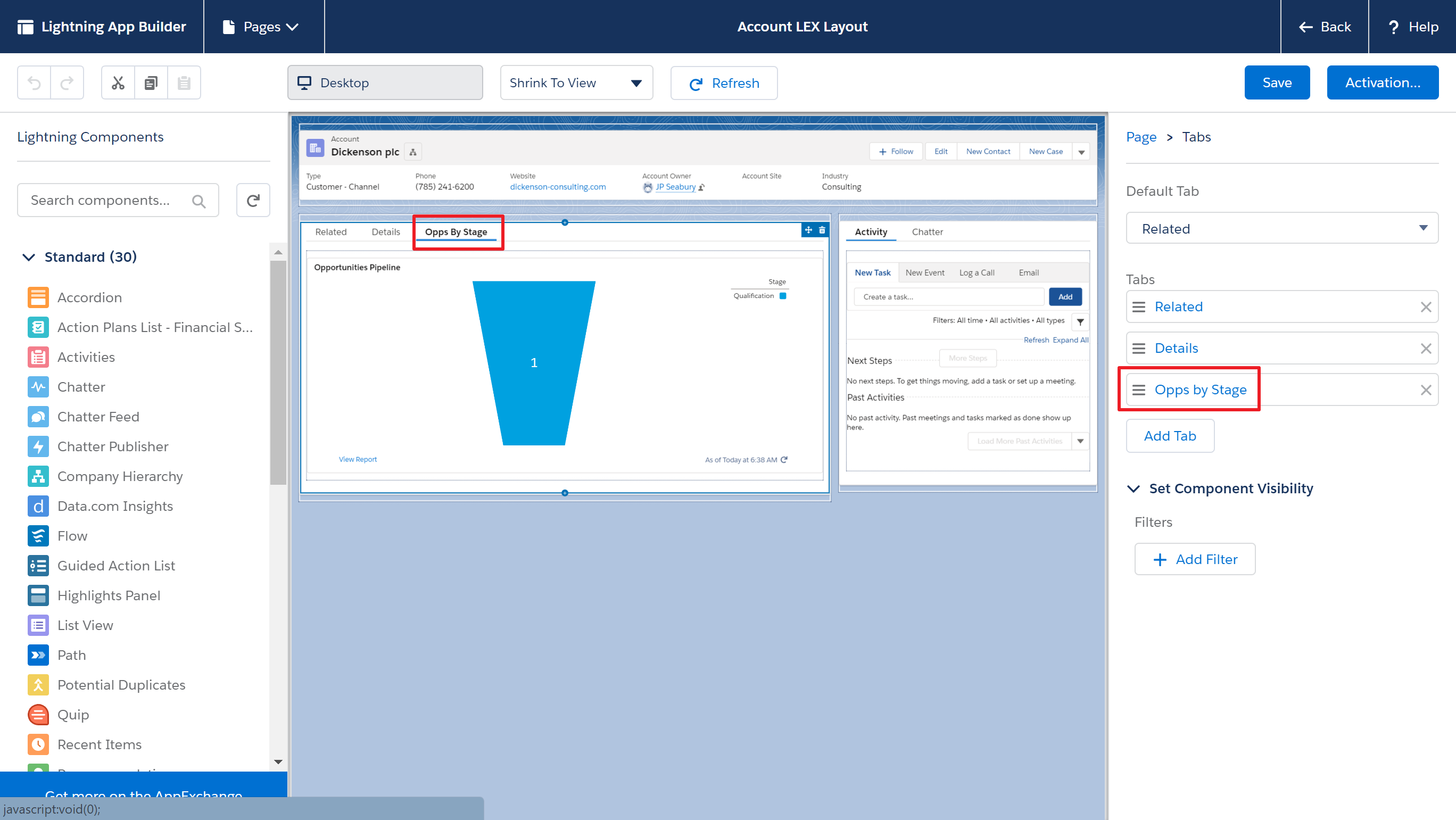Image resolution: width=1456 pixels, height=820 pixels.
Task: Click the Add Tab button
Action: point(1170,436)
